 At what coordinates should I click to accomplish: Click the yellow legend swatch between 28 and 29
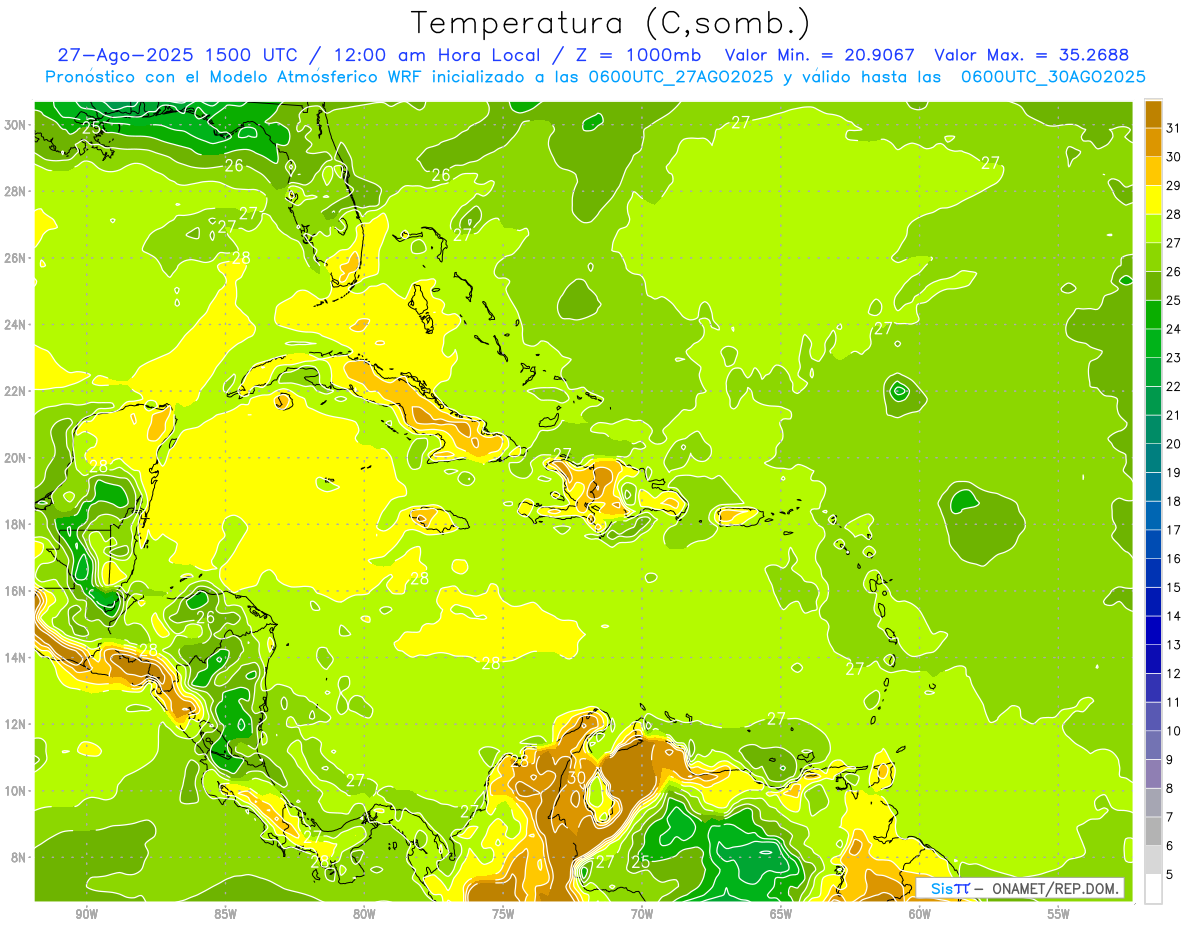pos(1153,199)
